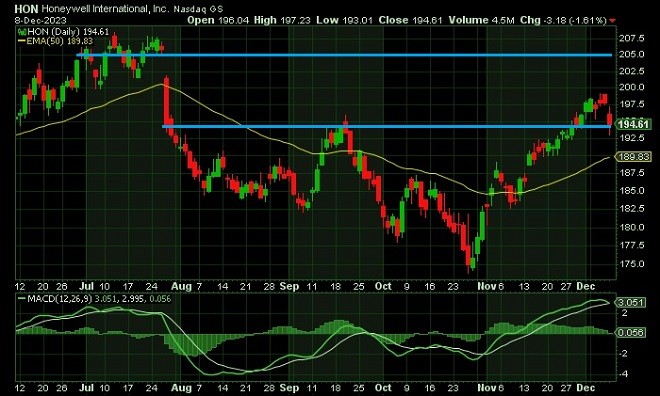This screenshot has width=660, height=396.
Task: Click the 200.0 price axis label
Action: tap(631, 87)
